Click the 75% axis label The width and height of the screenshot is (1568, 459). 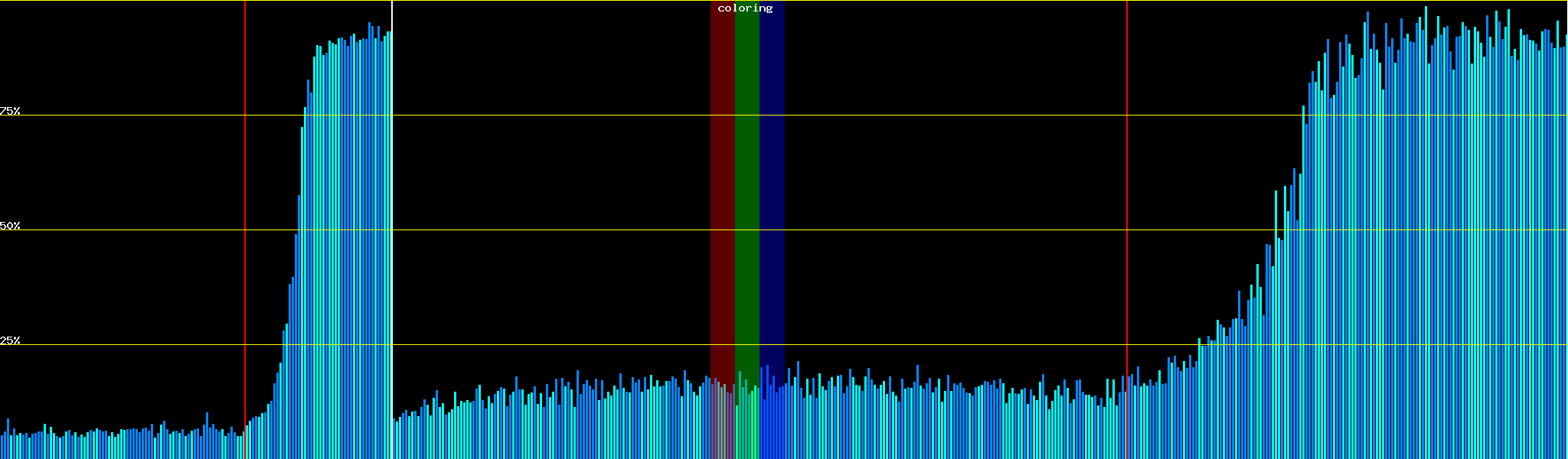click(10, 111)
